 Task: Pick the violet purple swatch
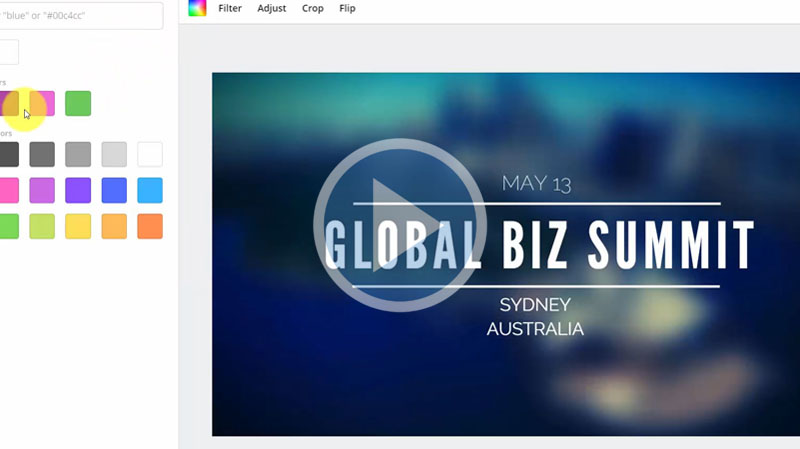[78, 190]
